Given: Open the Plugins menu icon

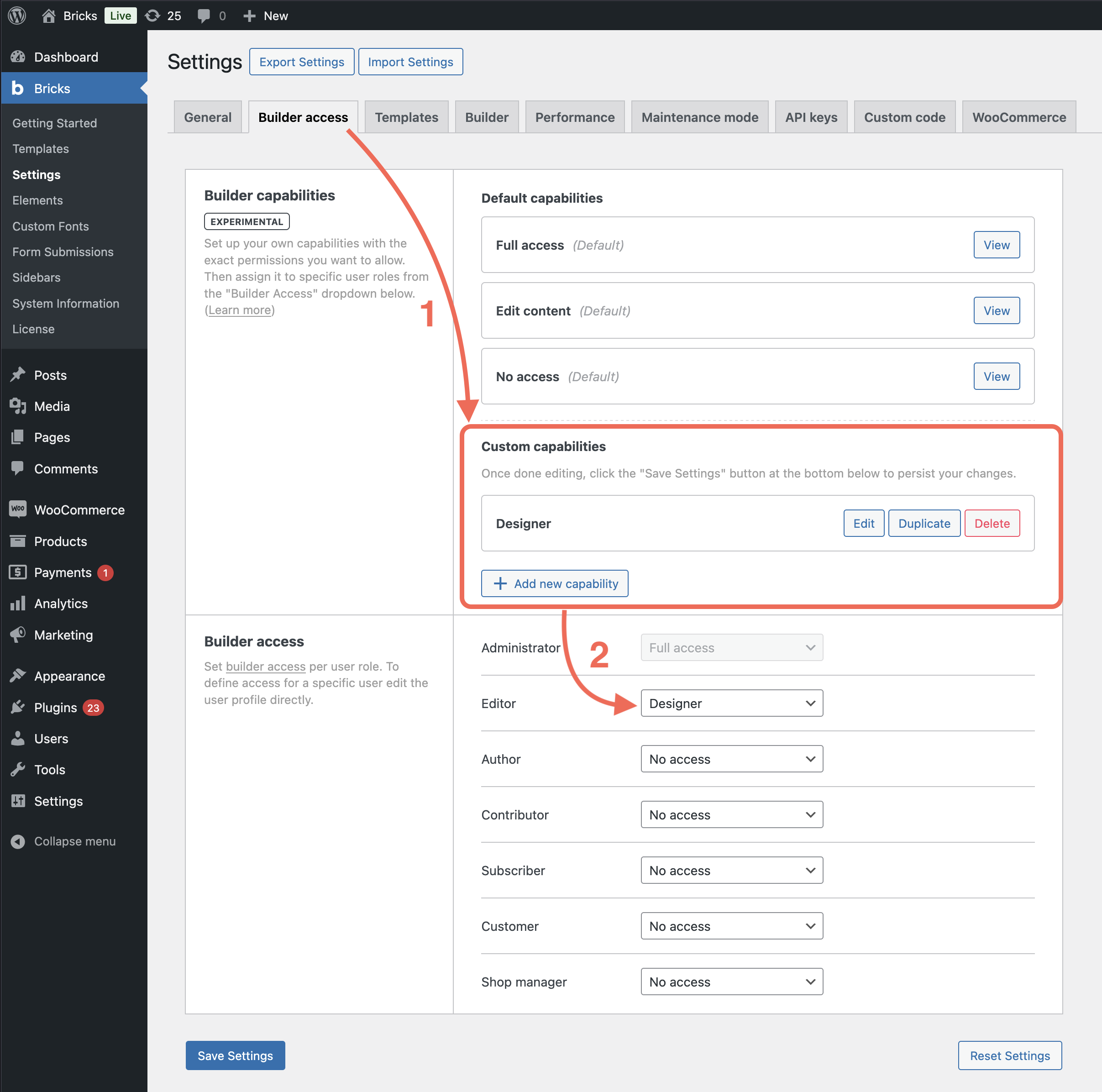Looking at the screenshot, I should (x=18, y=708).
